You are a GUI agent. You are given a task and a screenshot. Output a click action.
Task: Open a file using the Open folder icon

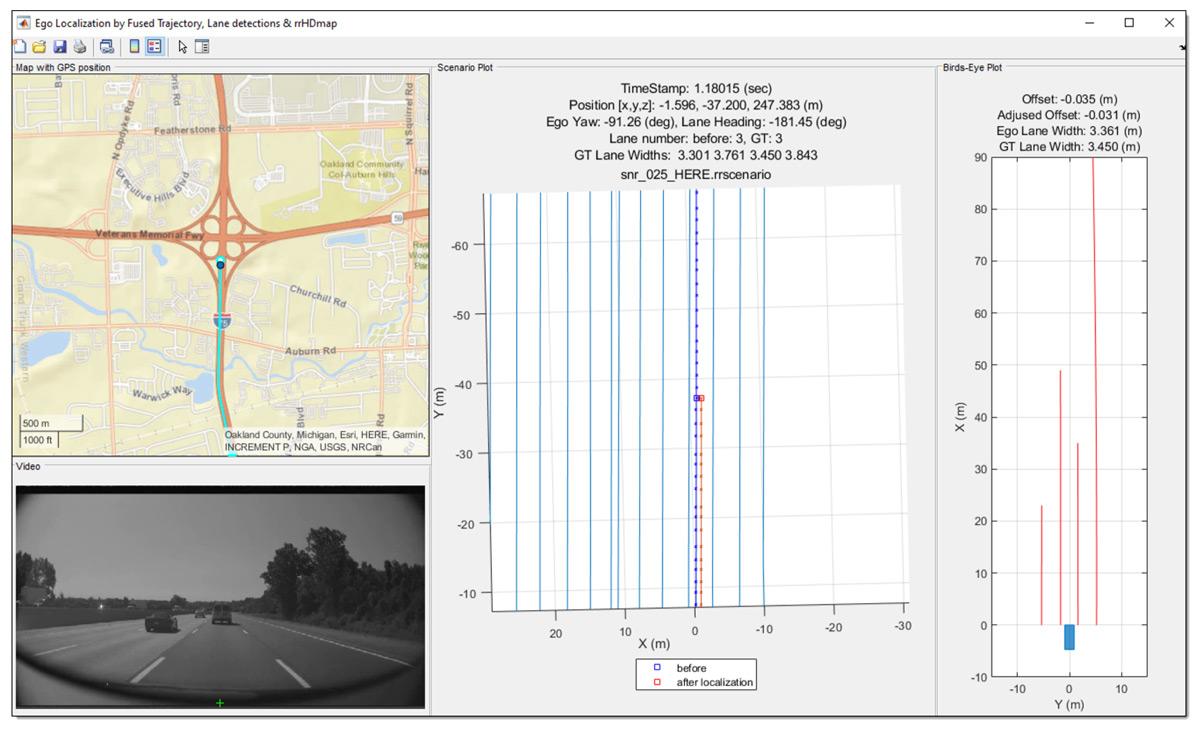coord(40,46)
